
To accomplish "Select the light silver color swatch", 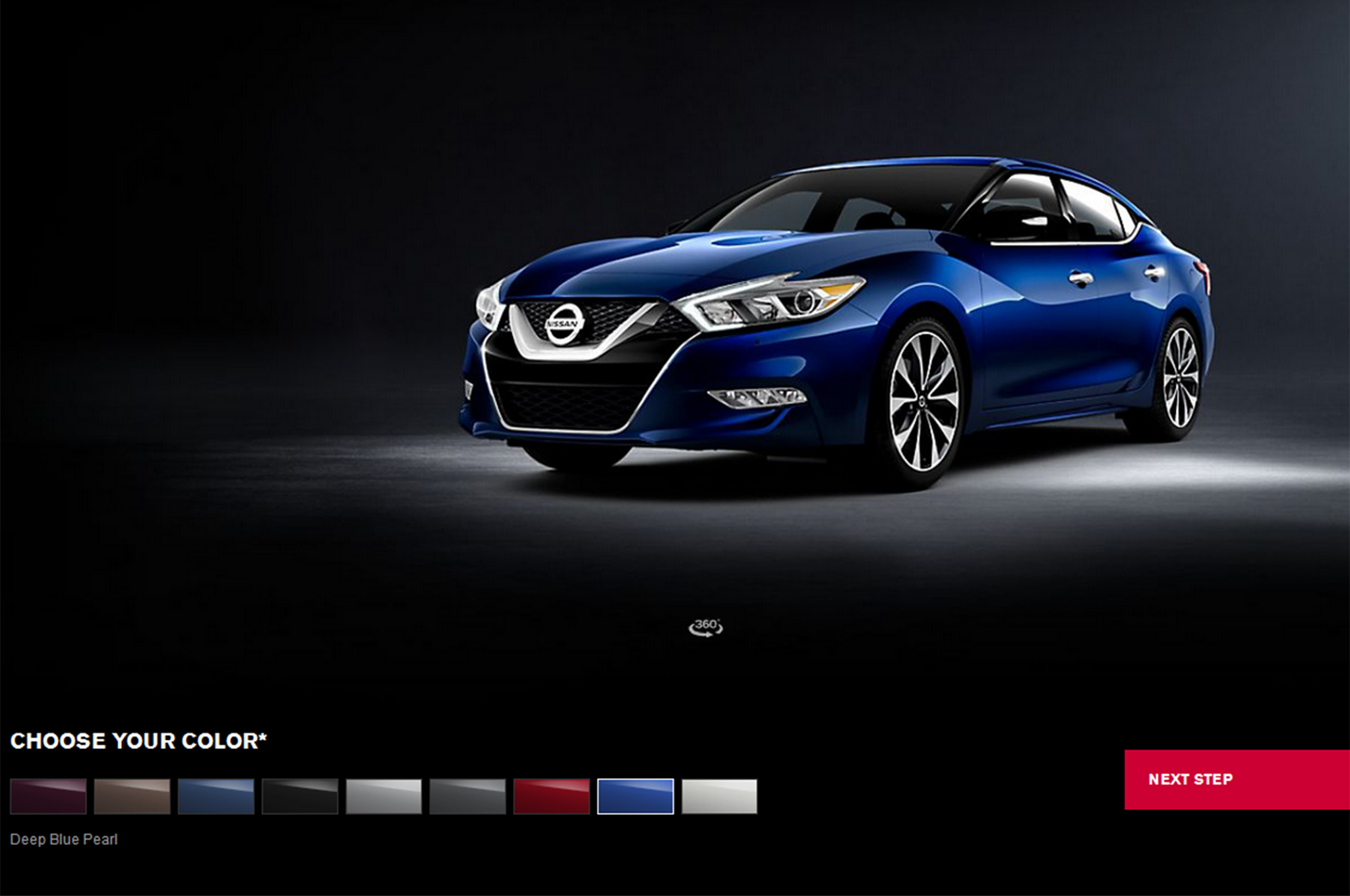I will click(384, 797).
